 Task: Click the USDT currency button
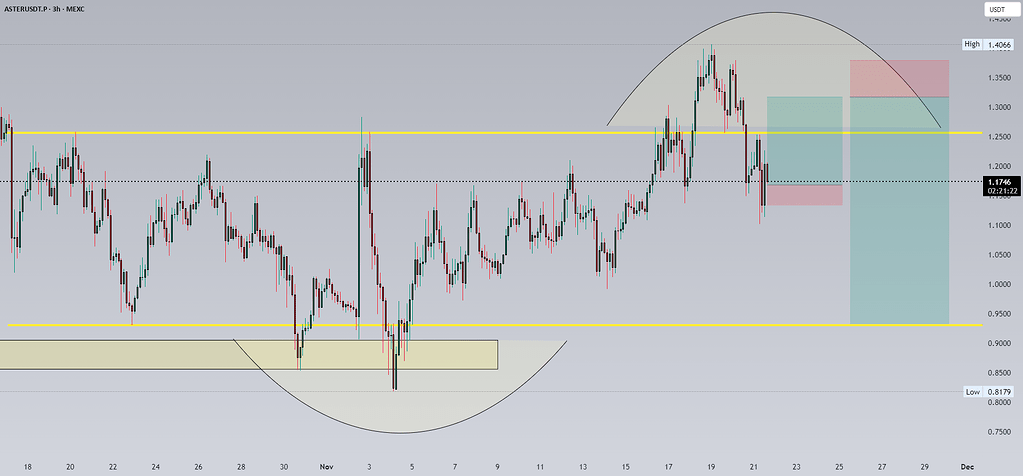(995, 12)
